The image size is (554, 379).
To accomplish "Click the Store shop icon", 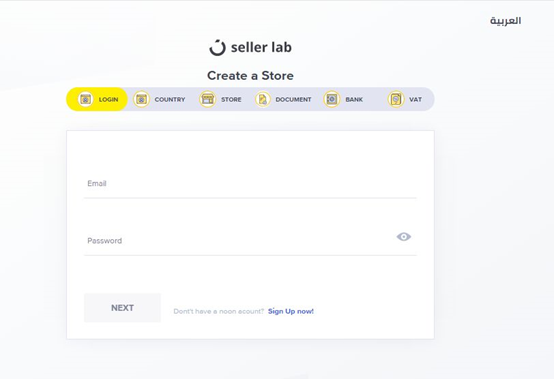I will tap(207, 99).
